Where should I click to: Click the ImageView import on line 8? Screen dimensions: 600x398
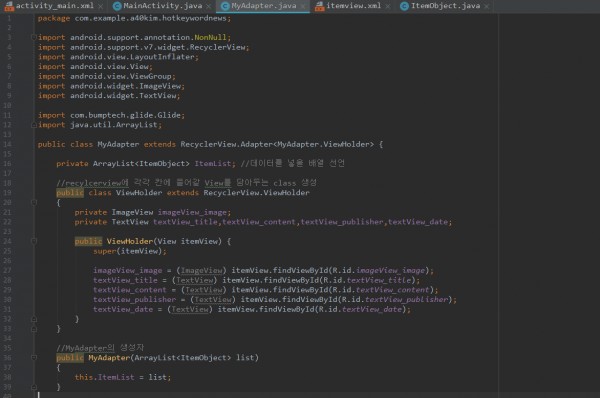pyautogui.click(x=160, y=86)
